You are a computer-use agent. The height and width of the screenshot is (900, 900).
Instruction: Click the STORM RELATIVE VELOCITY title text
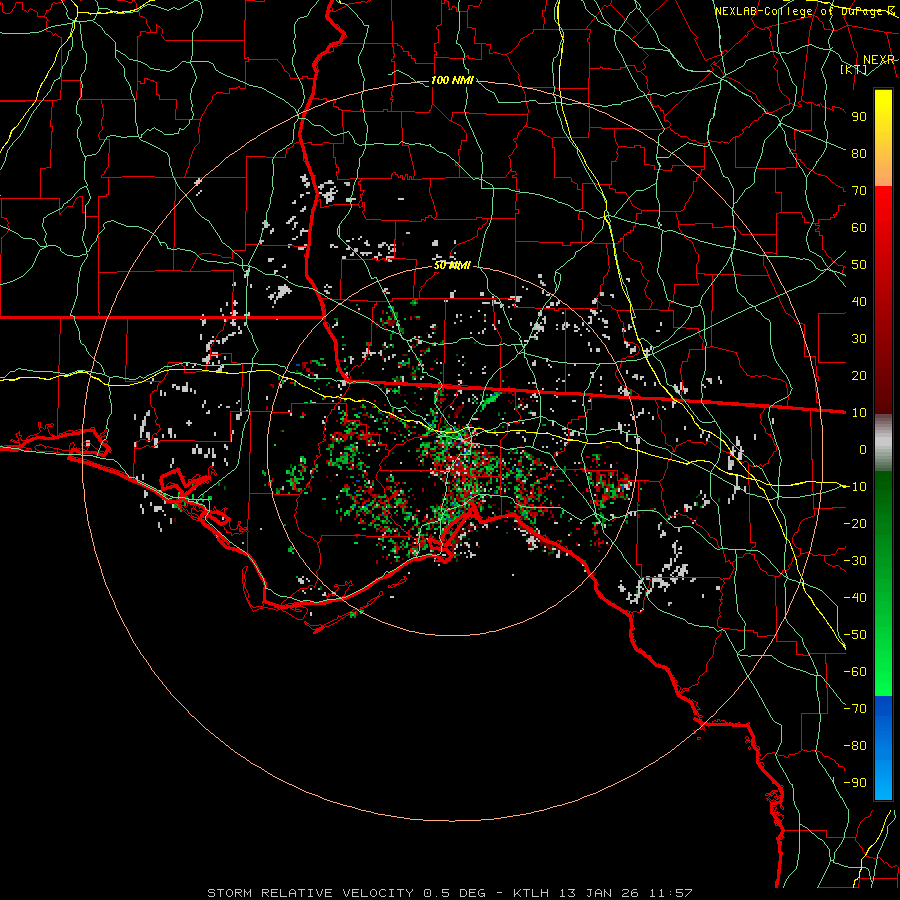point(311,893)
